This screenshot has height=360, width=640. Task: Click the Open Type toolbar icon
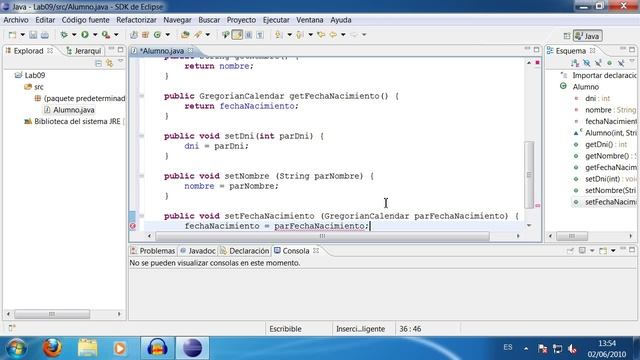[185, 35]
